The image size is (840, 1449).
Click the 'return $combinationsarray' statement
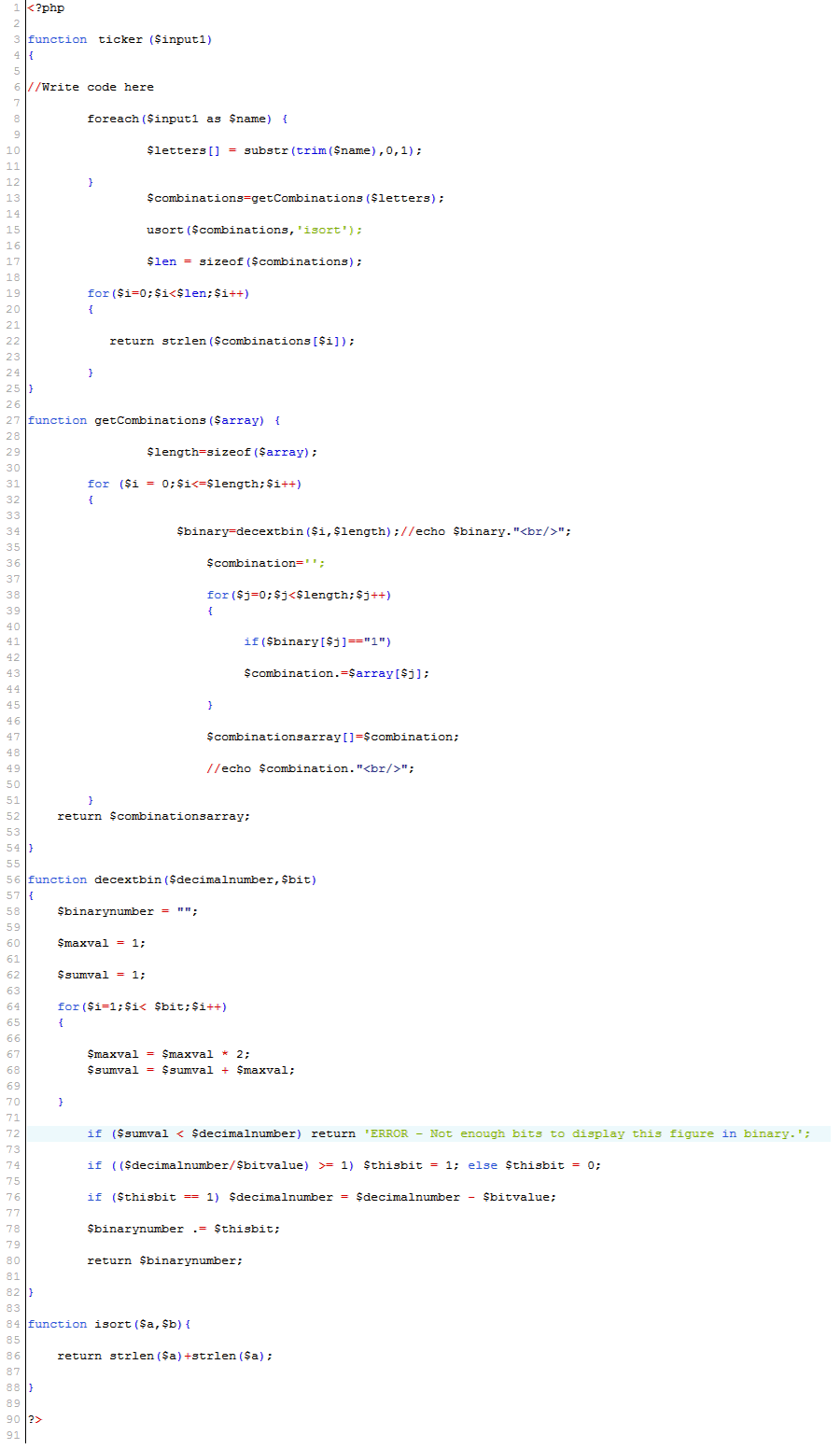153,816
